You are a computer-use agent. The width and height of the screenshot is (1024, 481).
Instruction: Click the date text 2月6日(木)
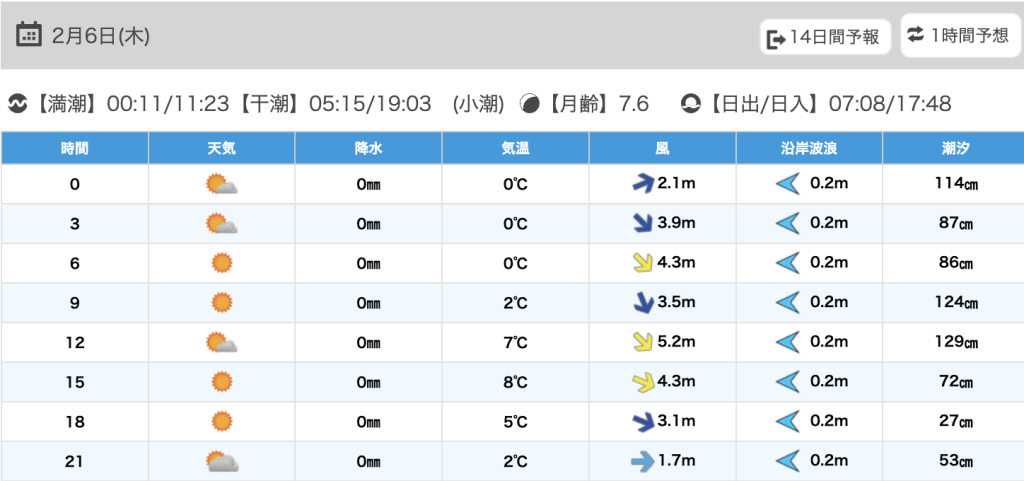click(99, 36)
